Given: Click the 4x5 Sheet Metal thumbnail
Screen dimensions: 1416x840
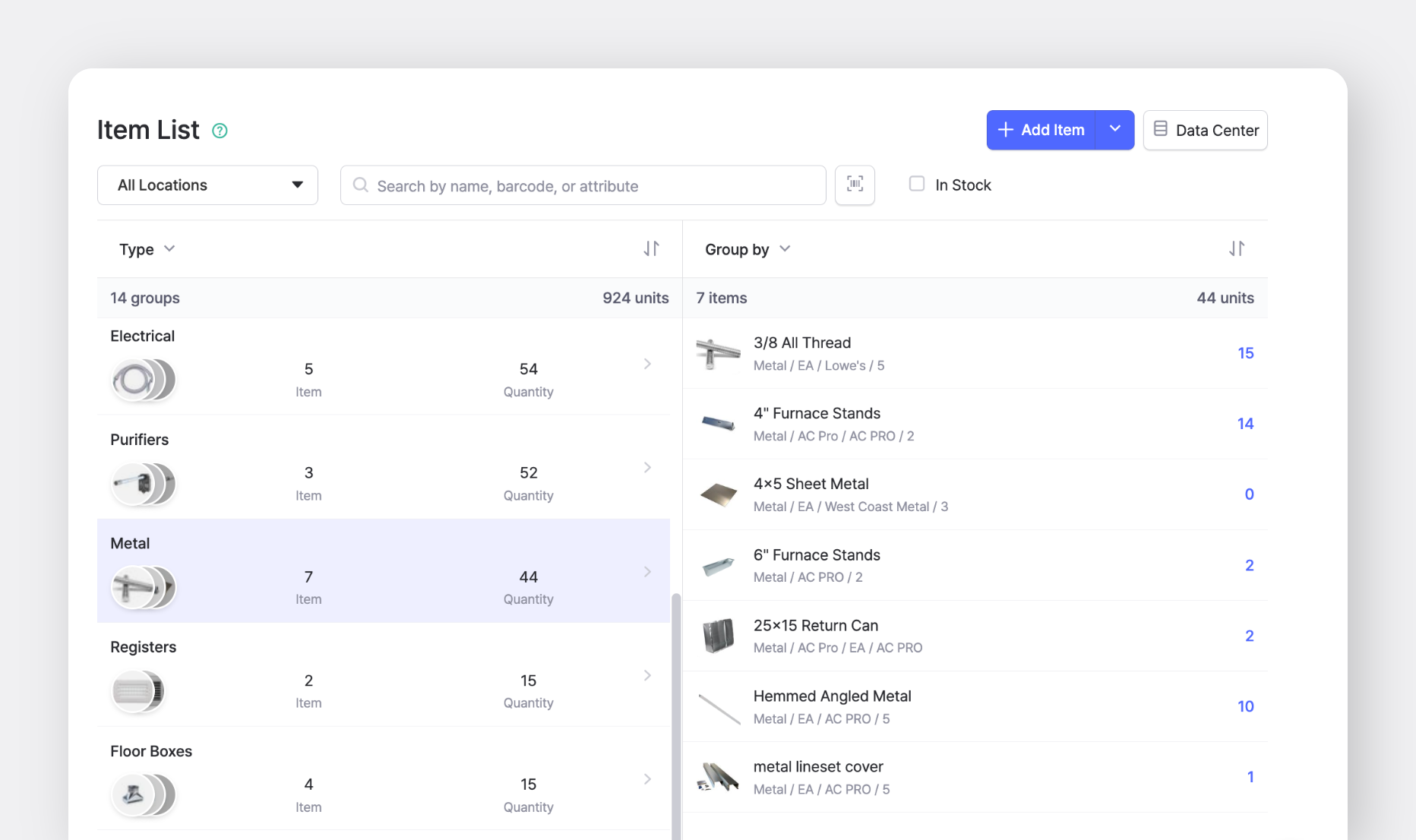Looking at the screenshot, I should point(719,494).
